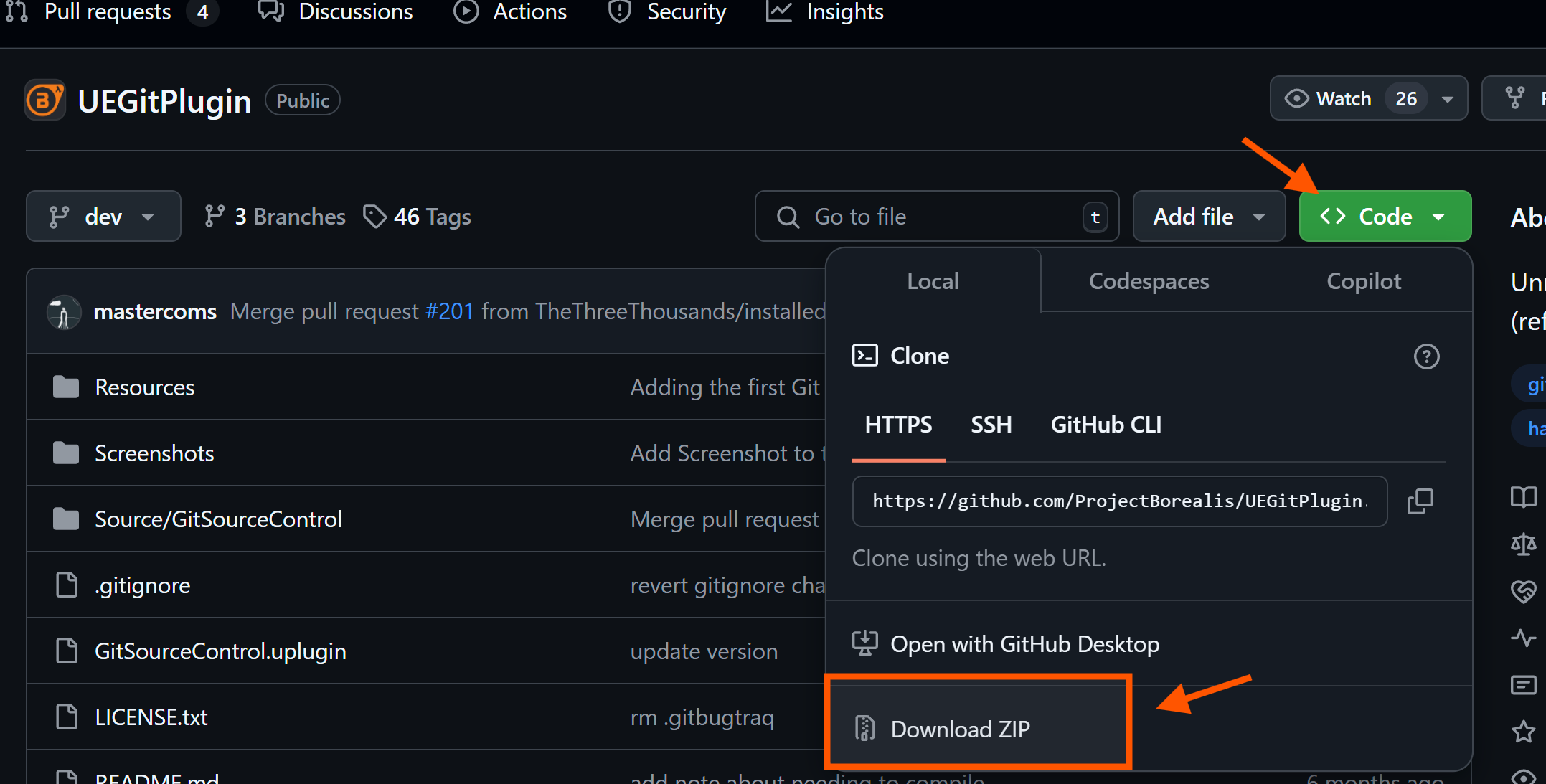Image resolution: width=1546 pixels, height=784 pixels.
Task: Click the Security shield icon
Action: click(x=620, y=11)
